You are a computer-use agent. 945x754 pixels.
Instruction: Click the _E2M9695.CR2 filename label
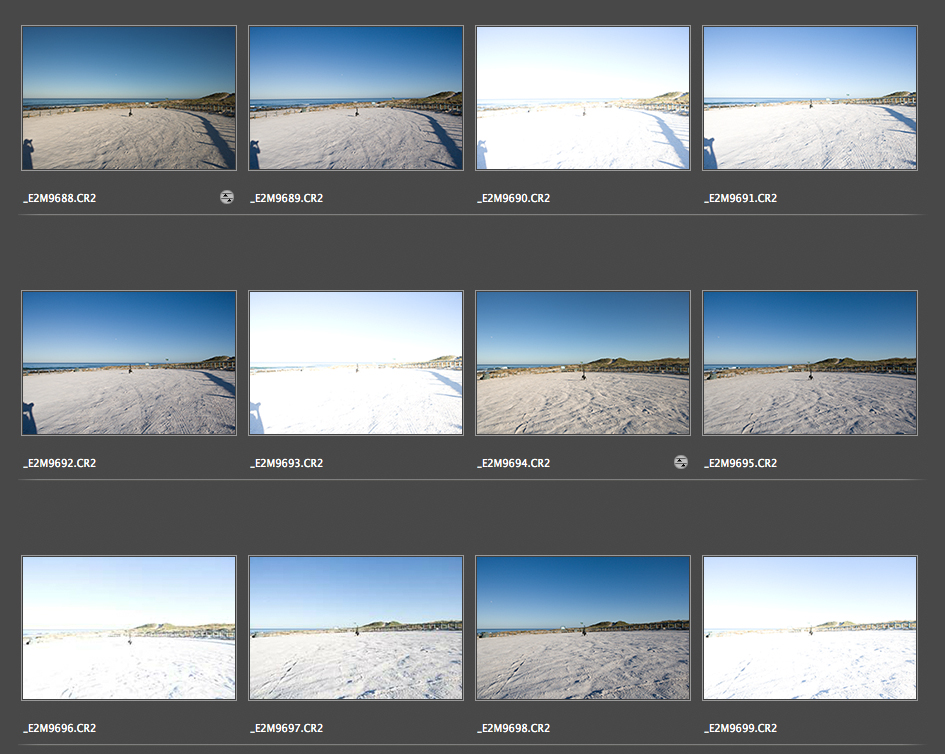(740, 464)
